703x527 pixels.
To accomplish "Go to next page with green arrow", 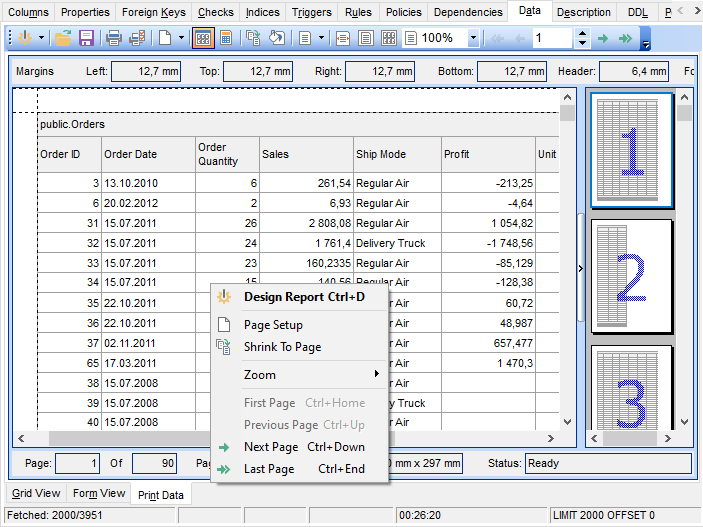I will pyautogui.click(x=602, y=38).
